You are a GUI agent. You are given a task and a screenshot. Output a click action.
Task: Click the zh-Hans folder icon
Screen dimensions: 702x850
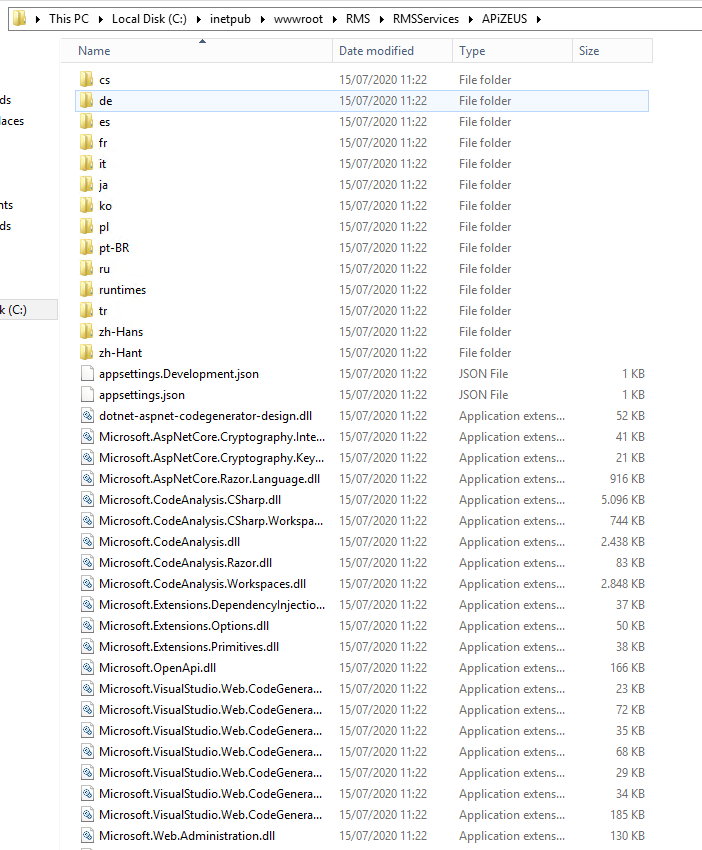86,332
